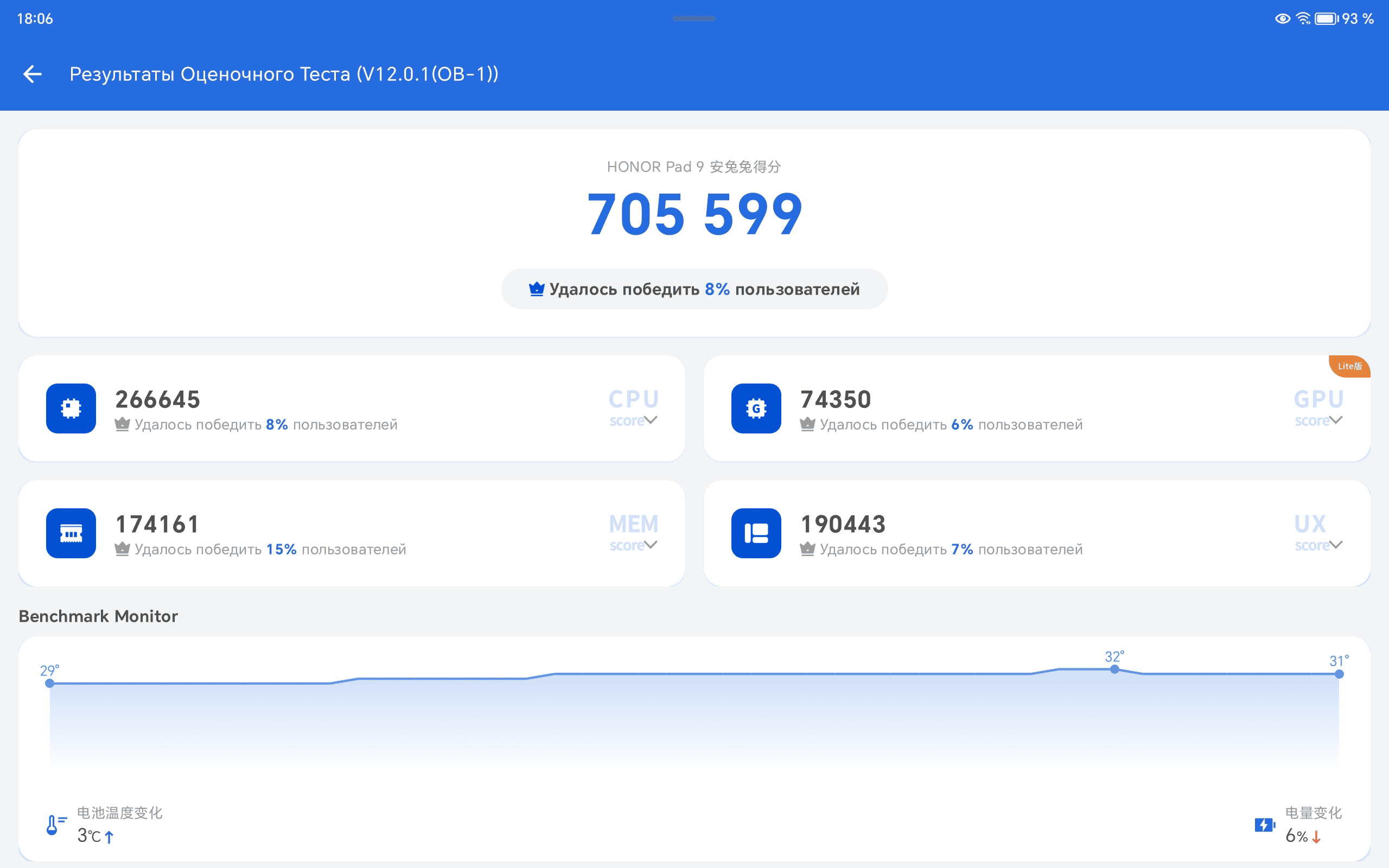This screenshot has height=868, width=1389.
Task: Tap the 3℃ temperature change value
Action: [89, 836]
